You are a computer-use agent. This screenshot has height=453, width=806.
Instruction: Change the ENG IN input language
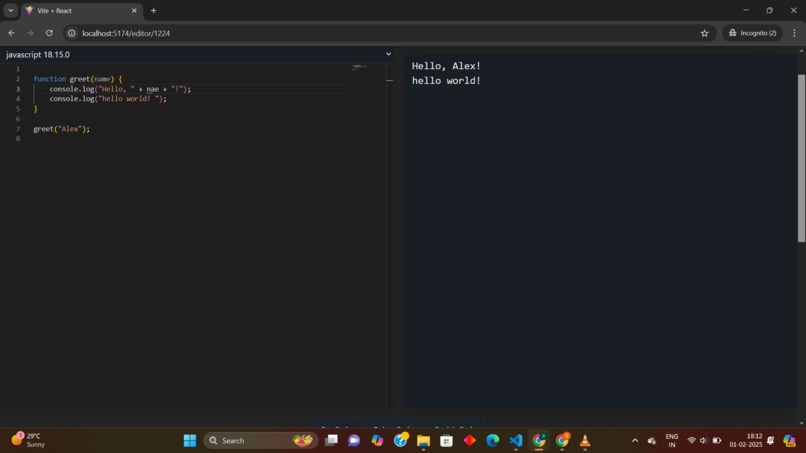(672, 441)
